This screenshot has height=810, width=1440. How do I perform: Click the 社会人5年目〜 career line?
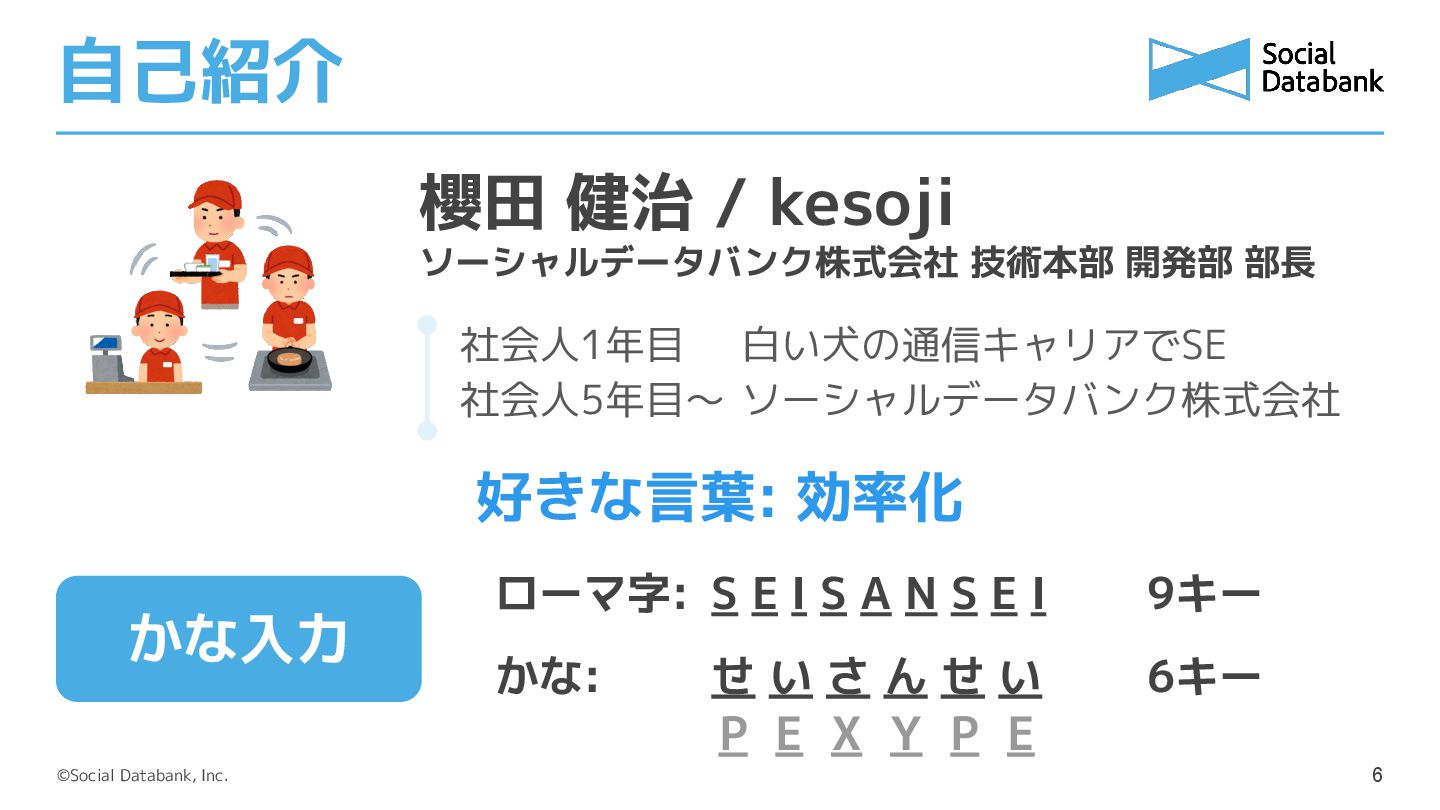point(900,401)
